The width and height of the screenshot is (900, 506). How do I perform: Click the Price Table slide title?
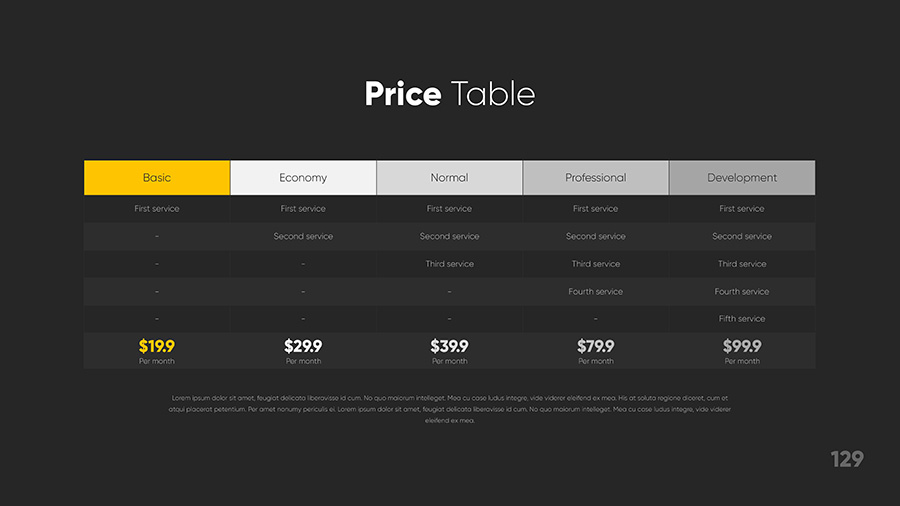(450, 94)
